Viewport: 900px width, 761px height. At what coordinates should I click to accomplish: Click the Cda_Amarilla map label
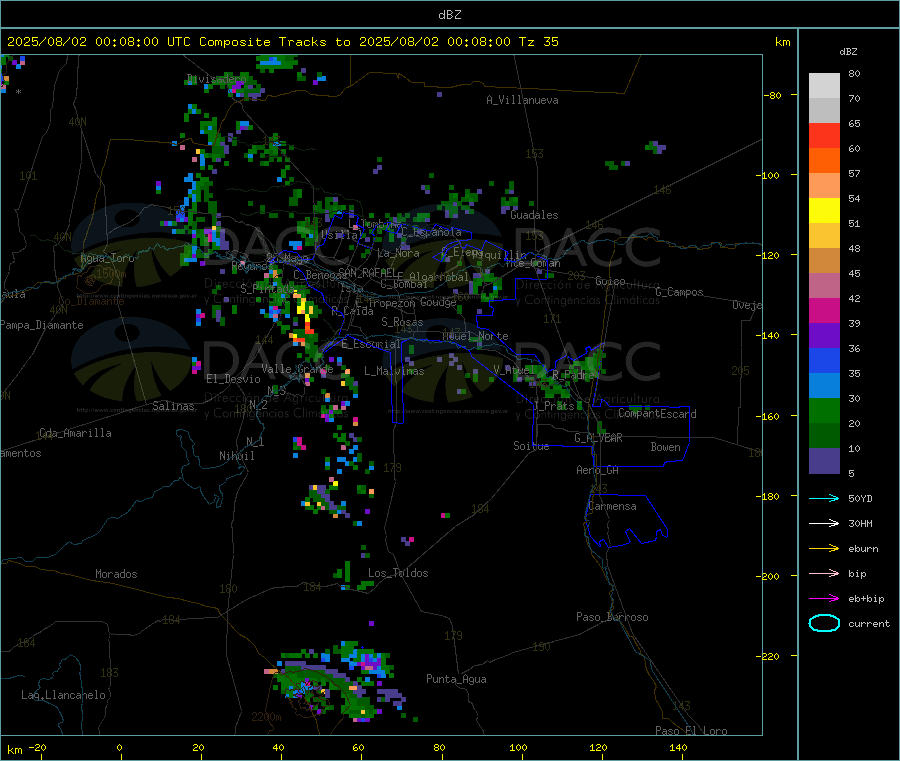pyautogui.click(x=75, y=433)
